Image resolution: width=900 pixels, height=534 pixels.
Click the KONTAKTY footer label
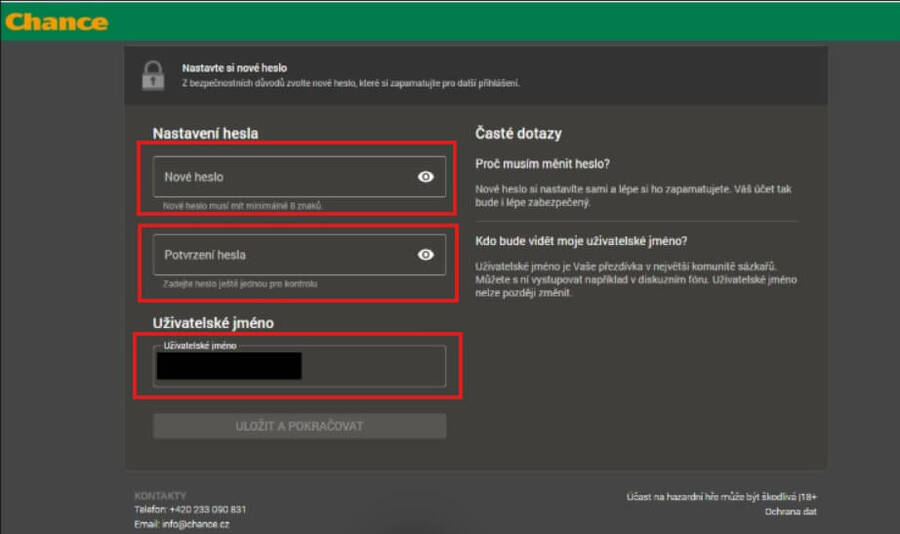tap(160, 495)
